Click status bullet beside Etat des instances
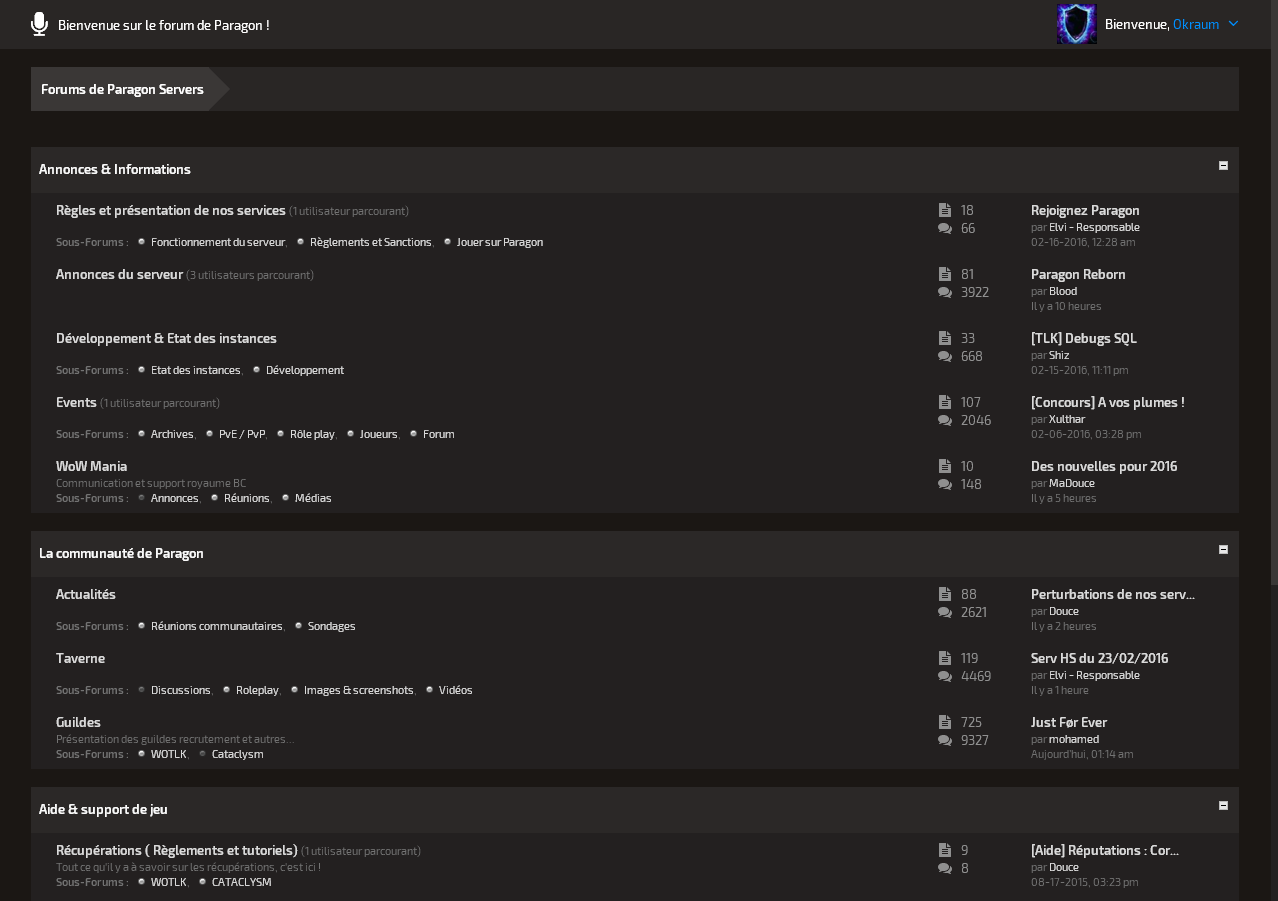 (x=142, y=370)
